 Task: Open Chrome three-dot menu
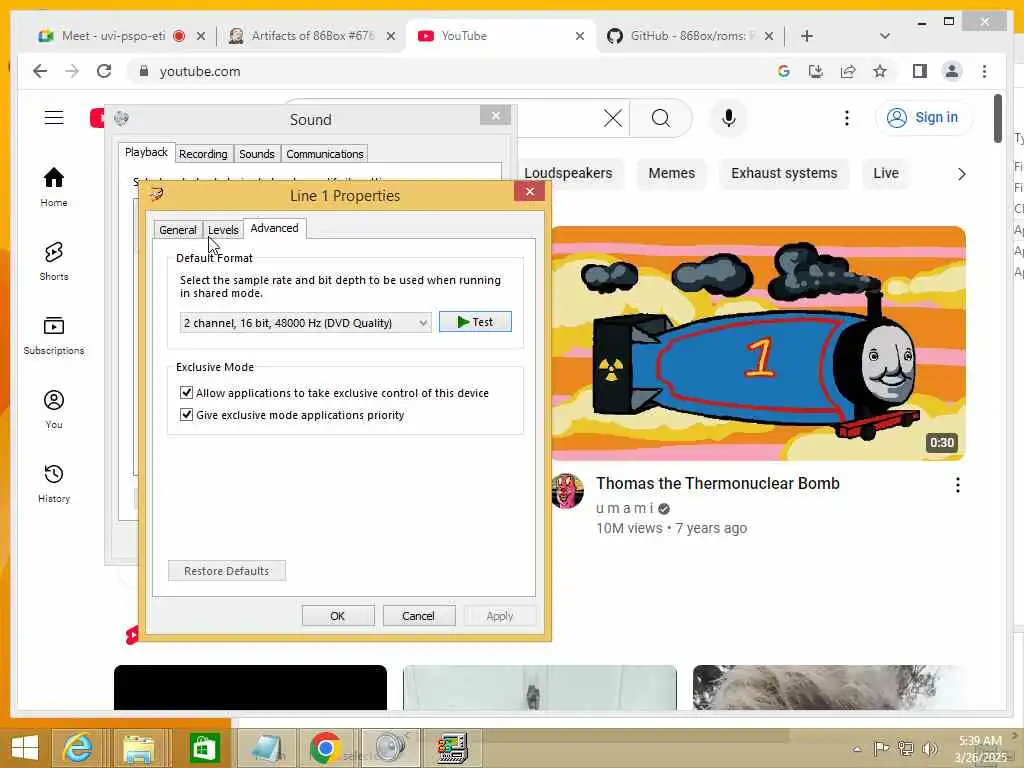tap(984, 71)
